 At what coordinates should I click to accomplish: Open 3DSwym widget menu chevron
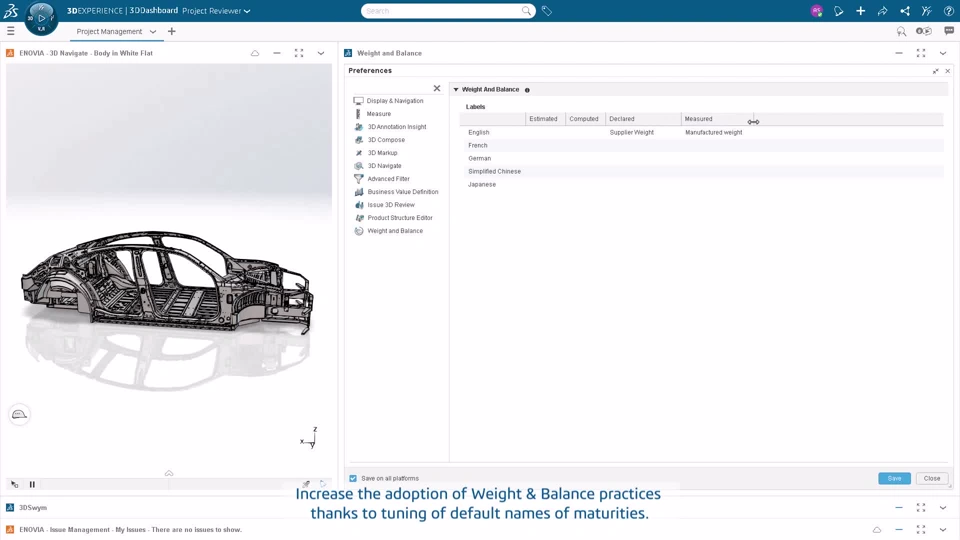pyautogui.click(x=943, y=508)
